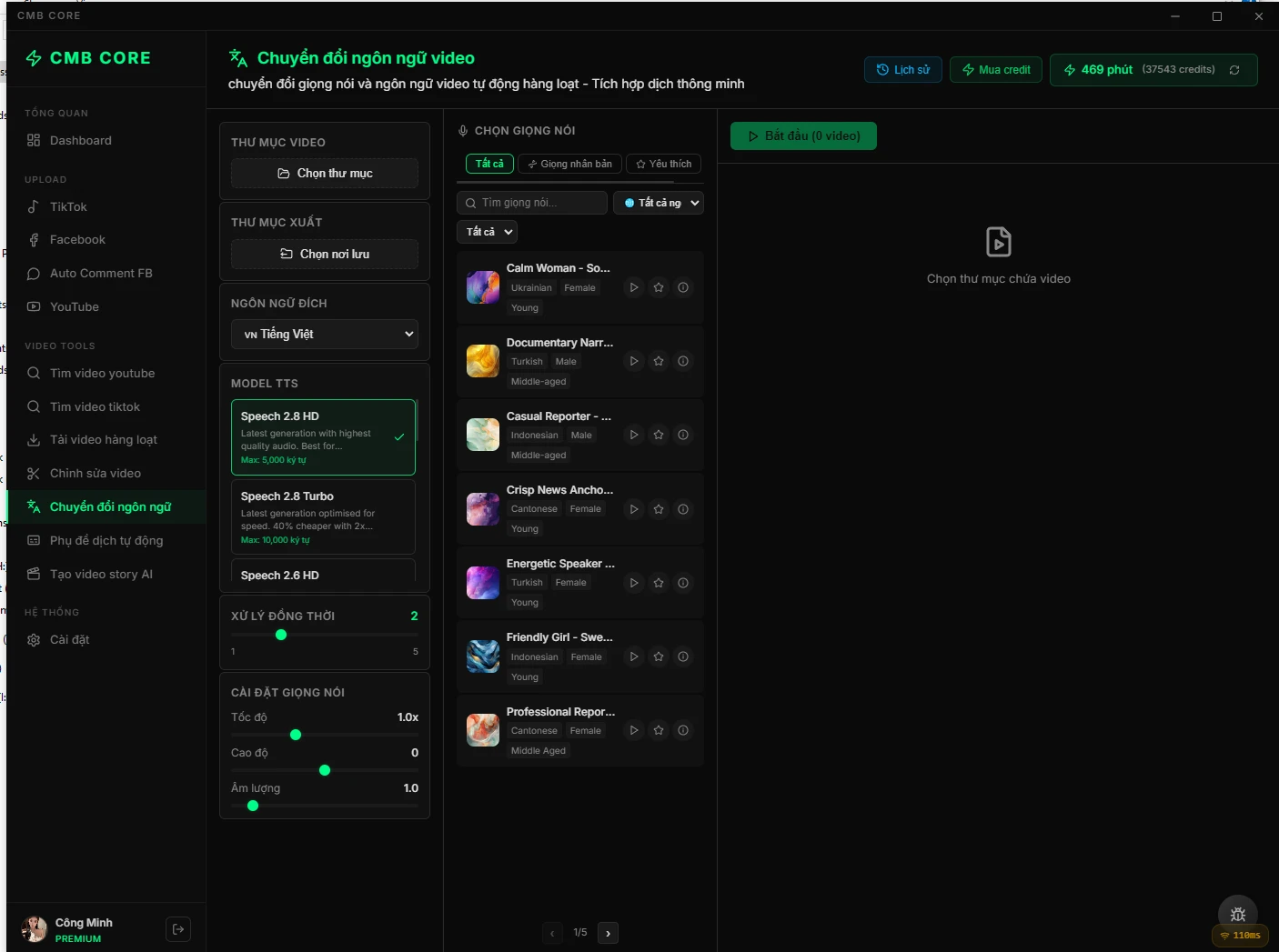Screen dimensions: 1279x952
Task: Star the Professional Reporter voice
Action: pyautogui.click(x=659, y=730)
